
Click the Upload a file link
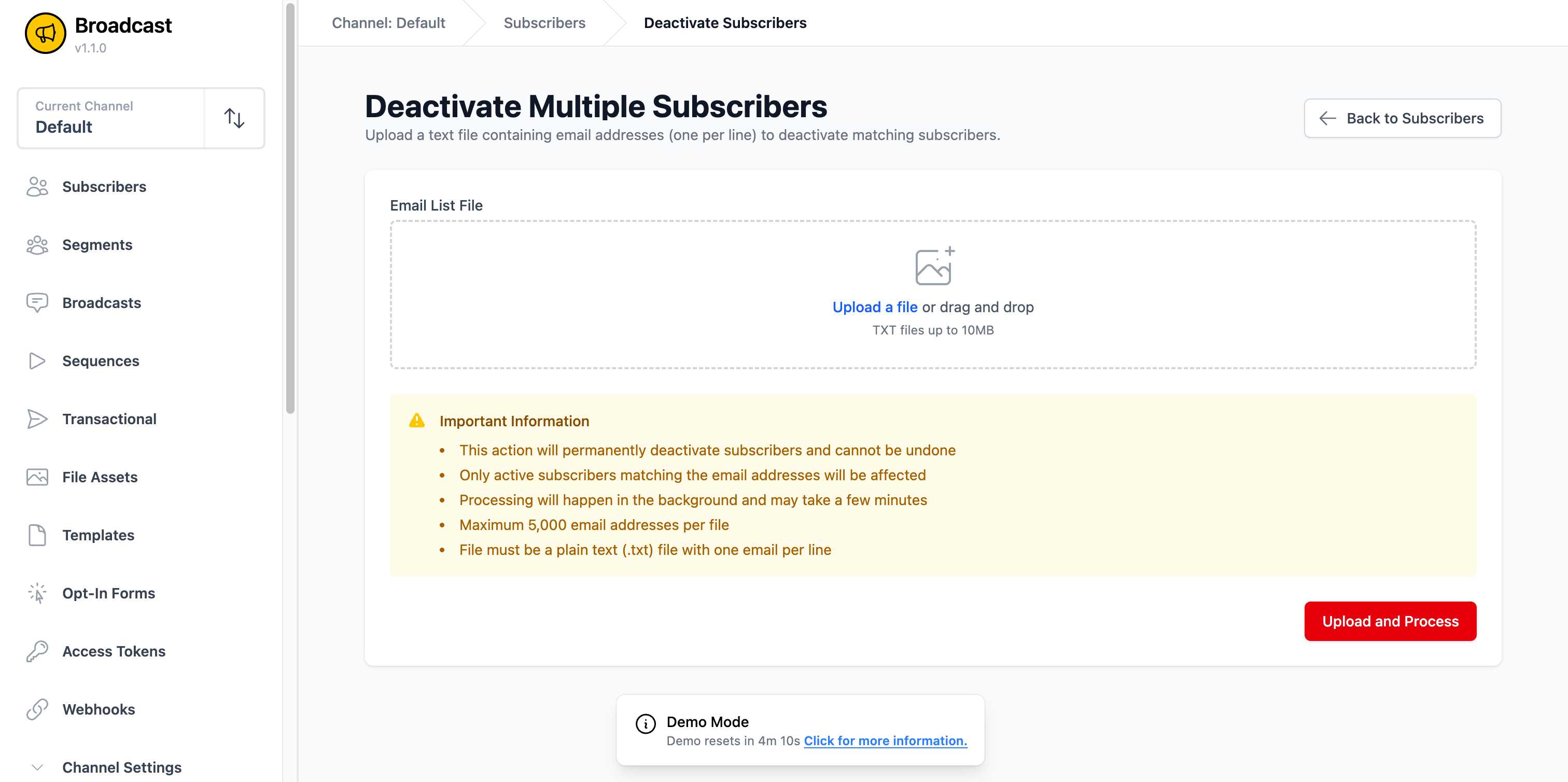click(875, 308)
